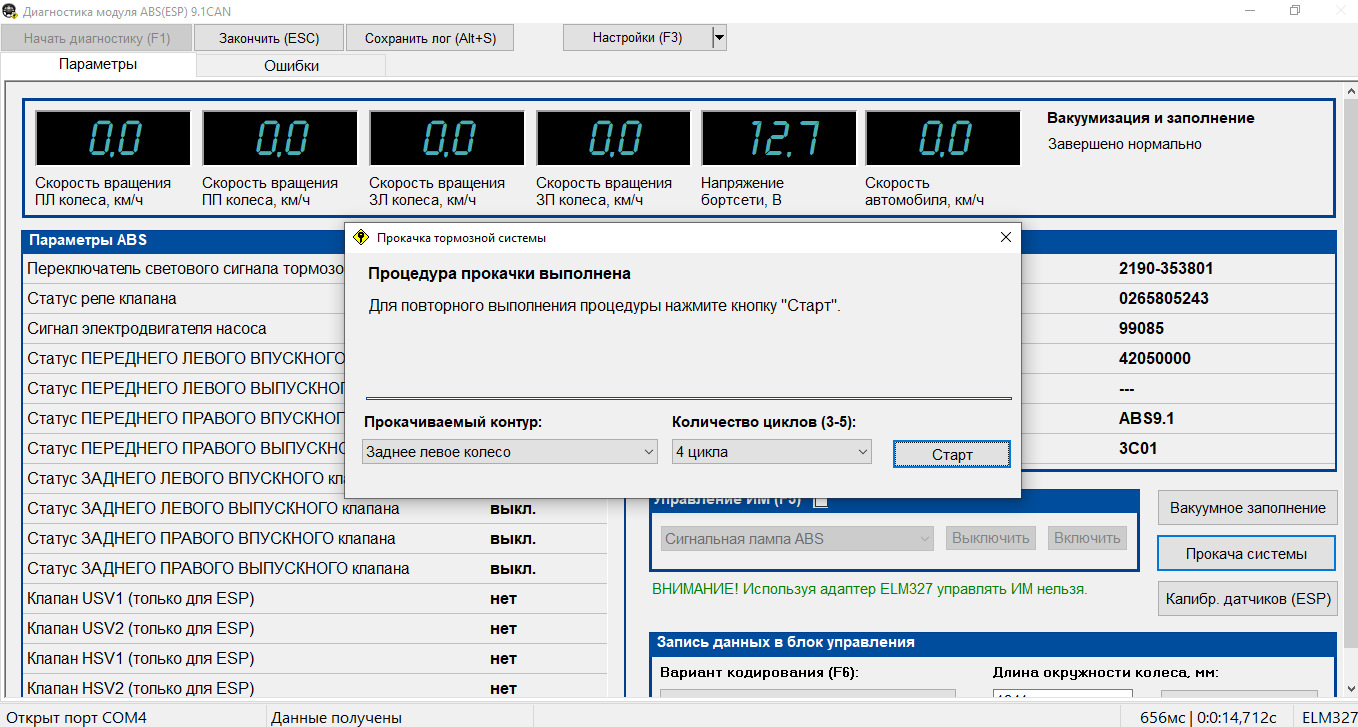The image size is (1358, 727).
Task: Click the value 0265805243
Action: coord(1164,298)
